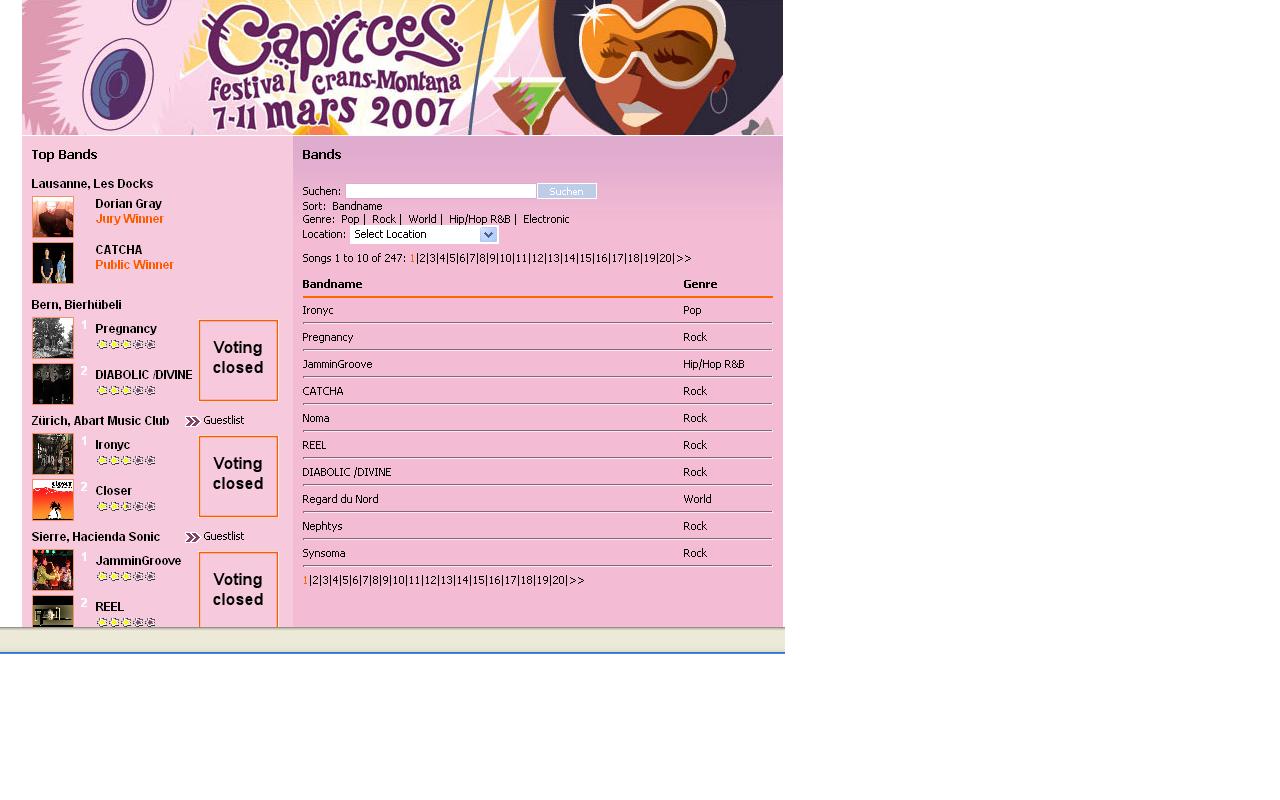Filter bands by Pop genre
The image size is (1280, 800).
coord(350,219)
